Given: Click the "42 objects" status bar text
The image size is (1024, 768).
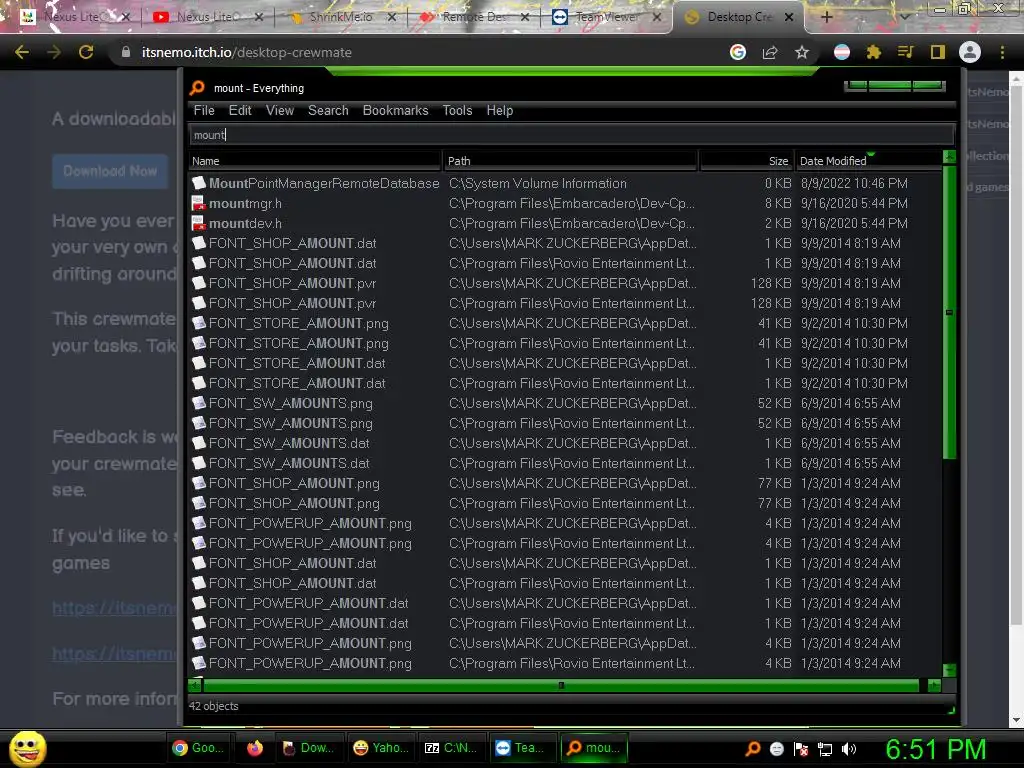Looking at the screenshot, I should [214, 706].
